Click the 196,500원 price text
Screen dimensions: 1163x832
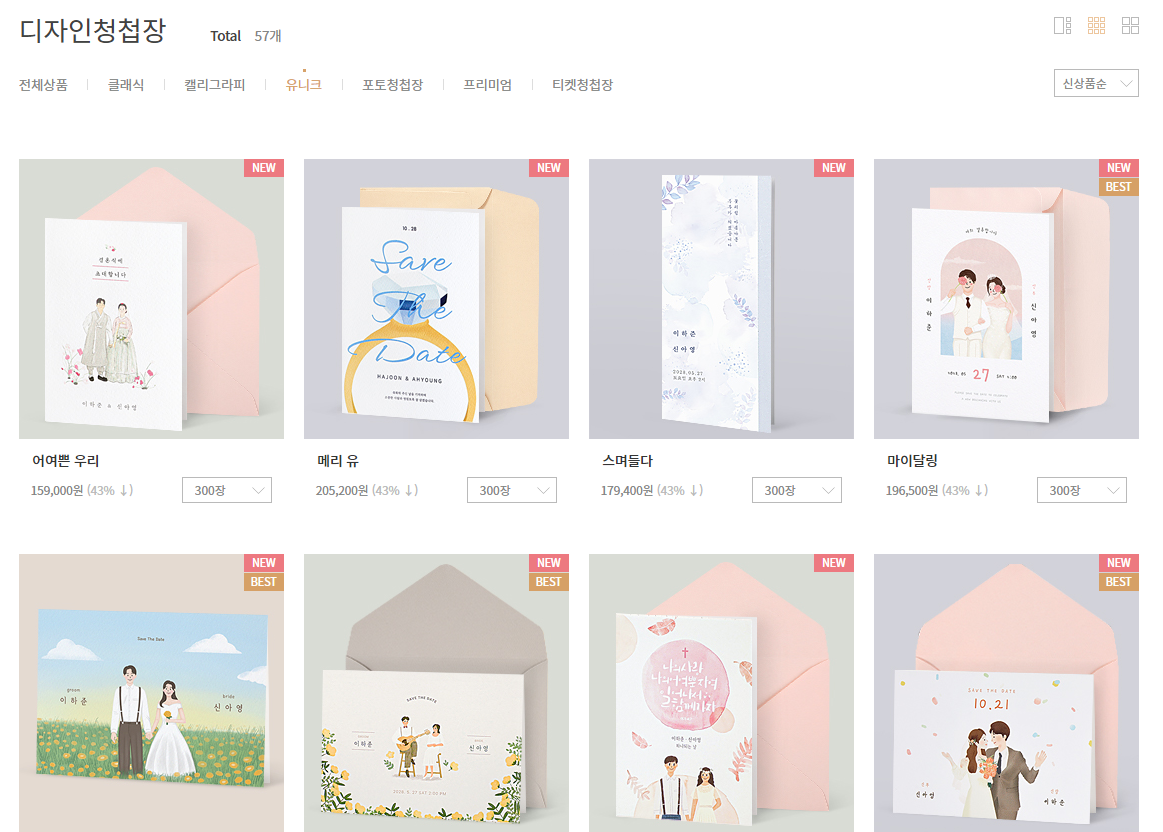912,490
